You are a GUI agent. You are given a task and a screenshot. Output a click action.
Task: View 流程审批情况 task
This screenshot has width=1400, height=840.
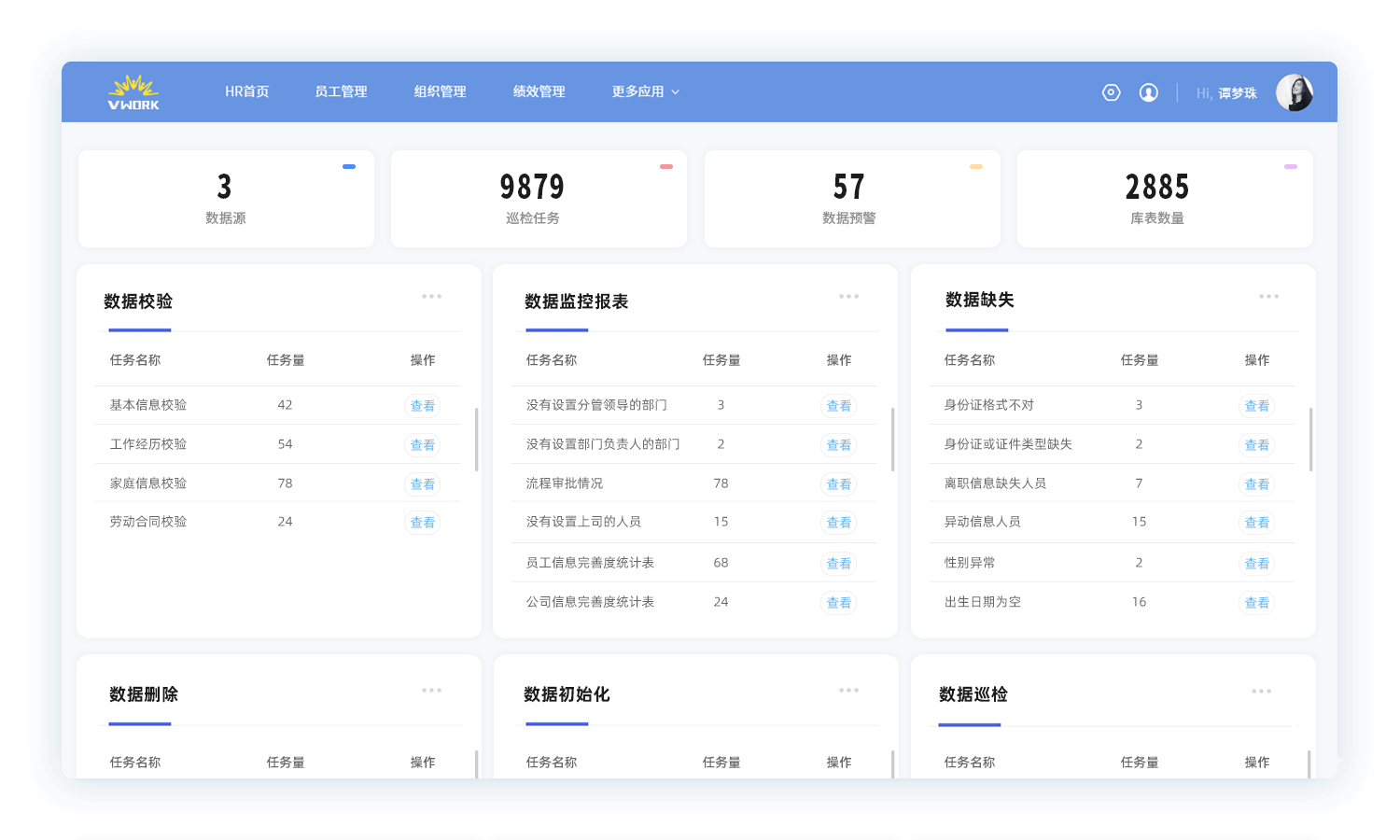(839, 484)
